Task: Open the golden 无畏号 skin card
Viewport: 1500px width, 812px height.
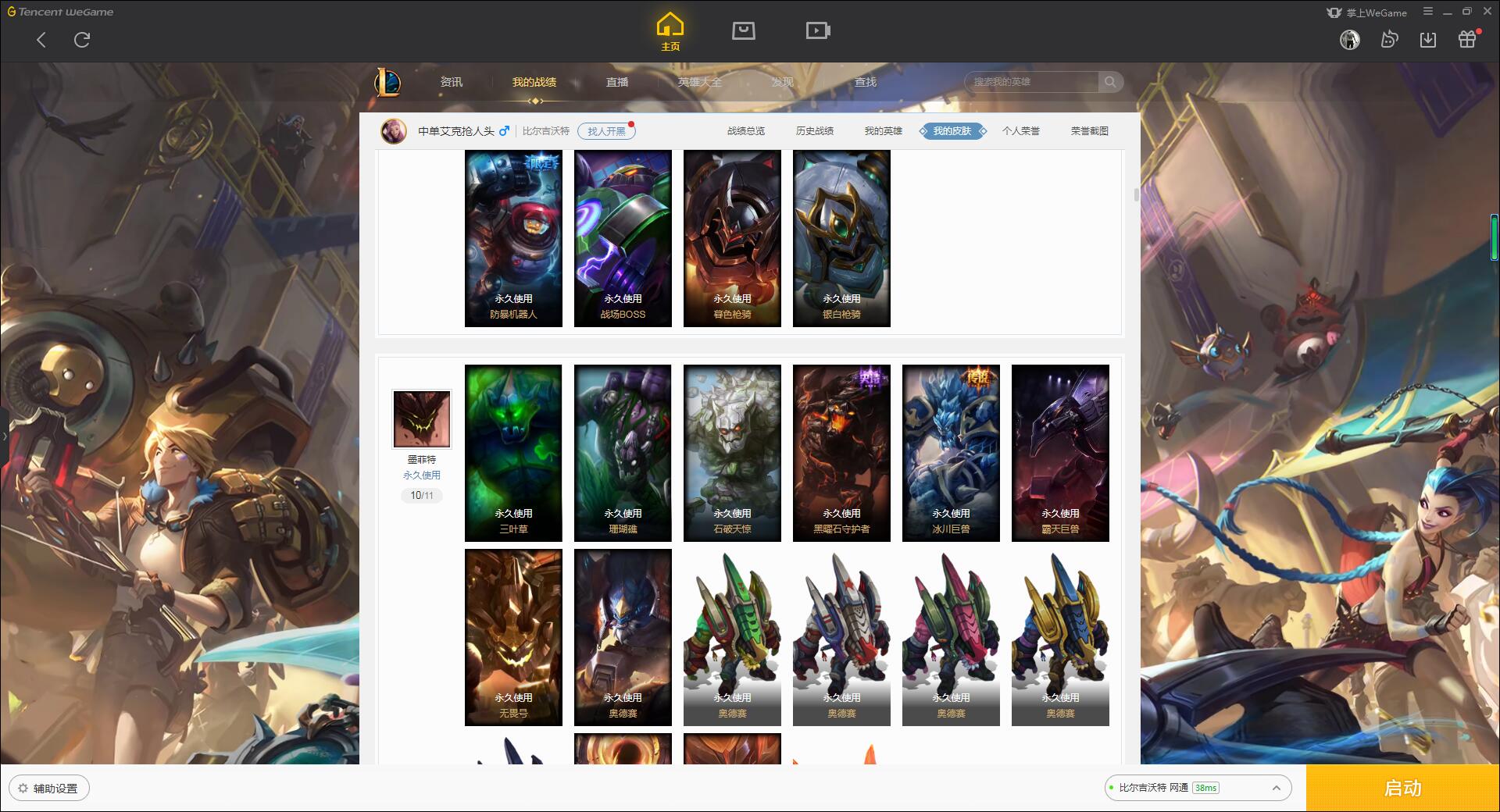Action: click(x=513, y=637)
